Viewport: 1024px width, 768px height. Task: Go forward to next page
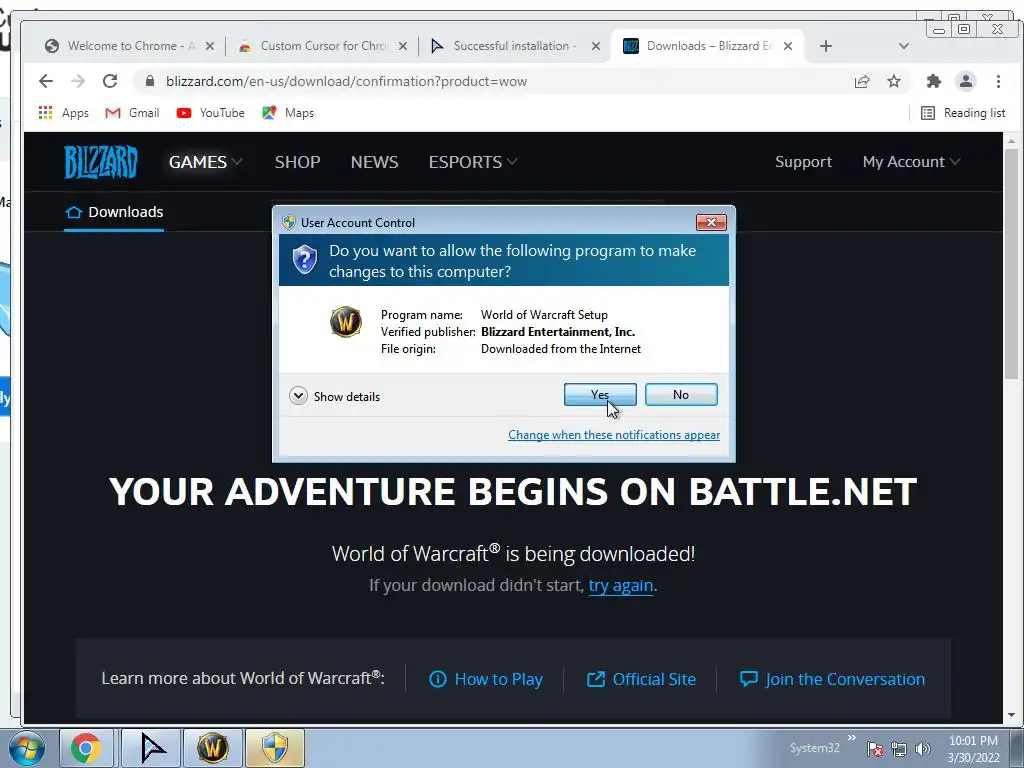coord(78,81)
